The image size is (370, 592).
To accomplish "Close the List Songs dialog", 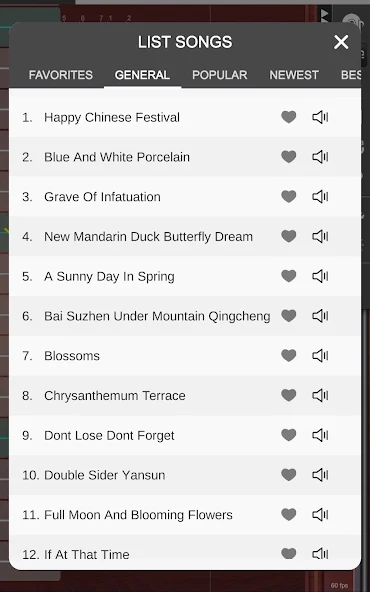I will point(341,42).
